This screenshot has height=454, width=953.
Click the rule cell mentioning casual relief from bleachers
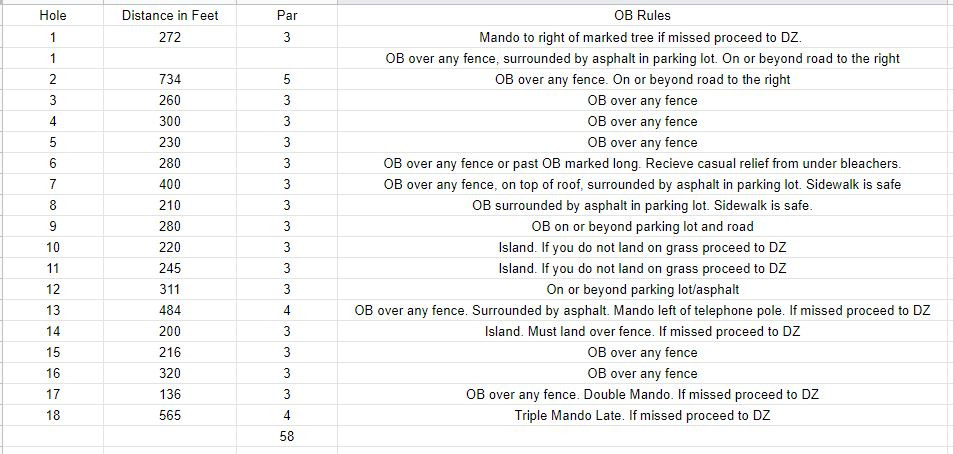click(x=642, y=163)
